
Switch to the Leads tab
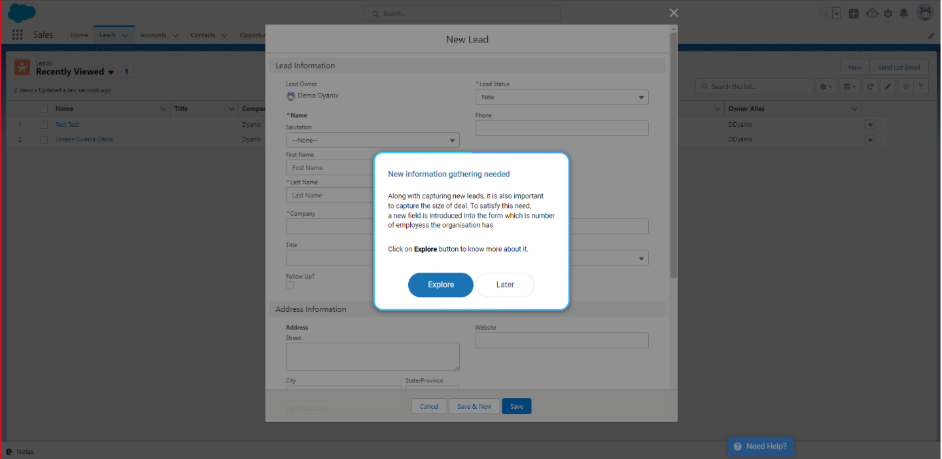click(x=108, y=35)
